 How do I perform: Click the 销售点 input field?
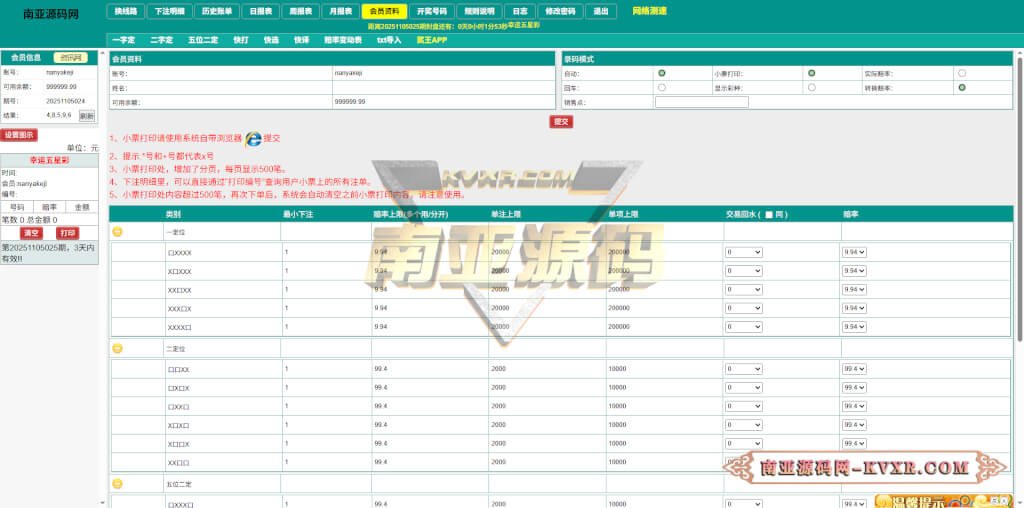point(701,102)
